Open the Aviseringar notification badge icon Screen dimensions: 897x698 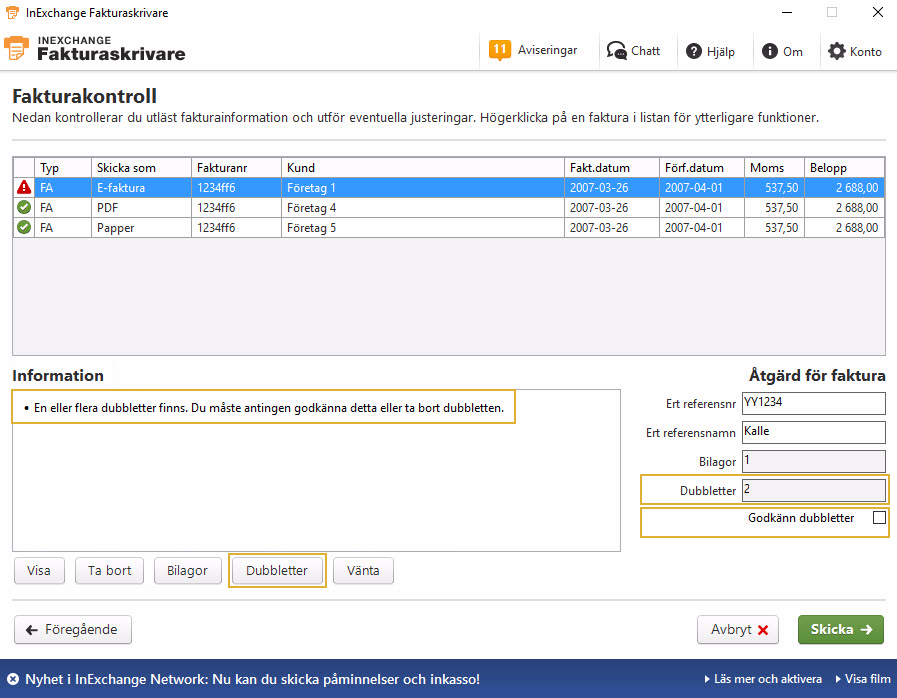pyautogui.click(x=499, y=50)
